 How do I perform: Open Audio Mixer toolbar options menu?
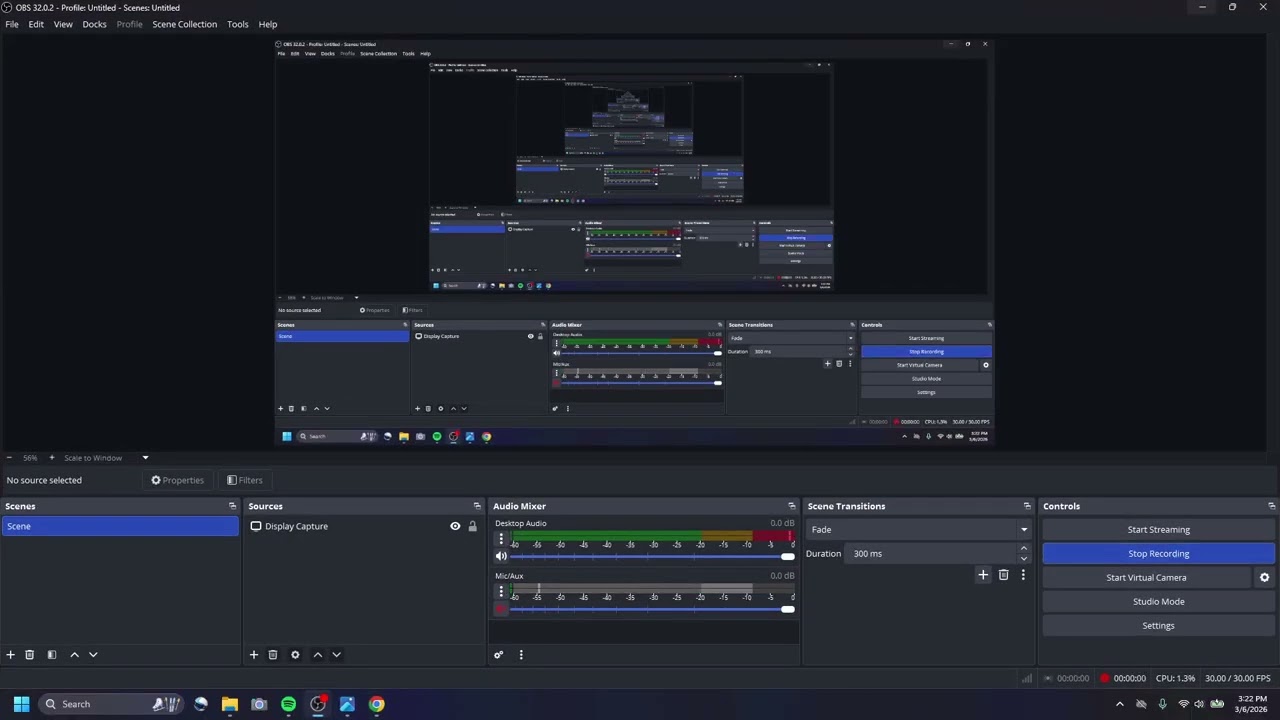pos(520,655)
